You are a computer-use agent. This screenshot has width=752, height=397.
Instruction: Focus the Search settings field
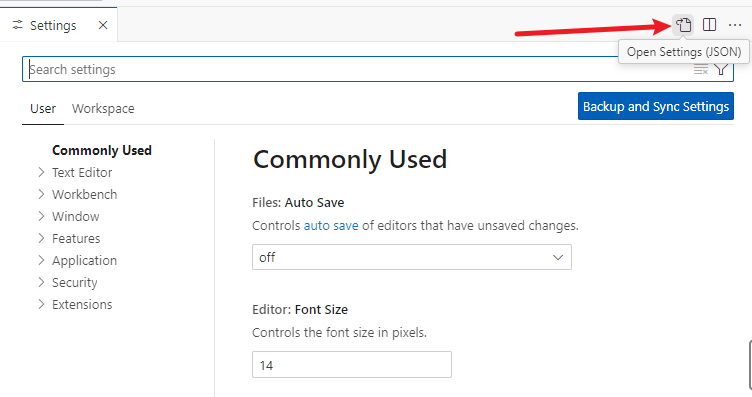[x=357, y=70]
